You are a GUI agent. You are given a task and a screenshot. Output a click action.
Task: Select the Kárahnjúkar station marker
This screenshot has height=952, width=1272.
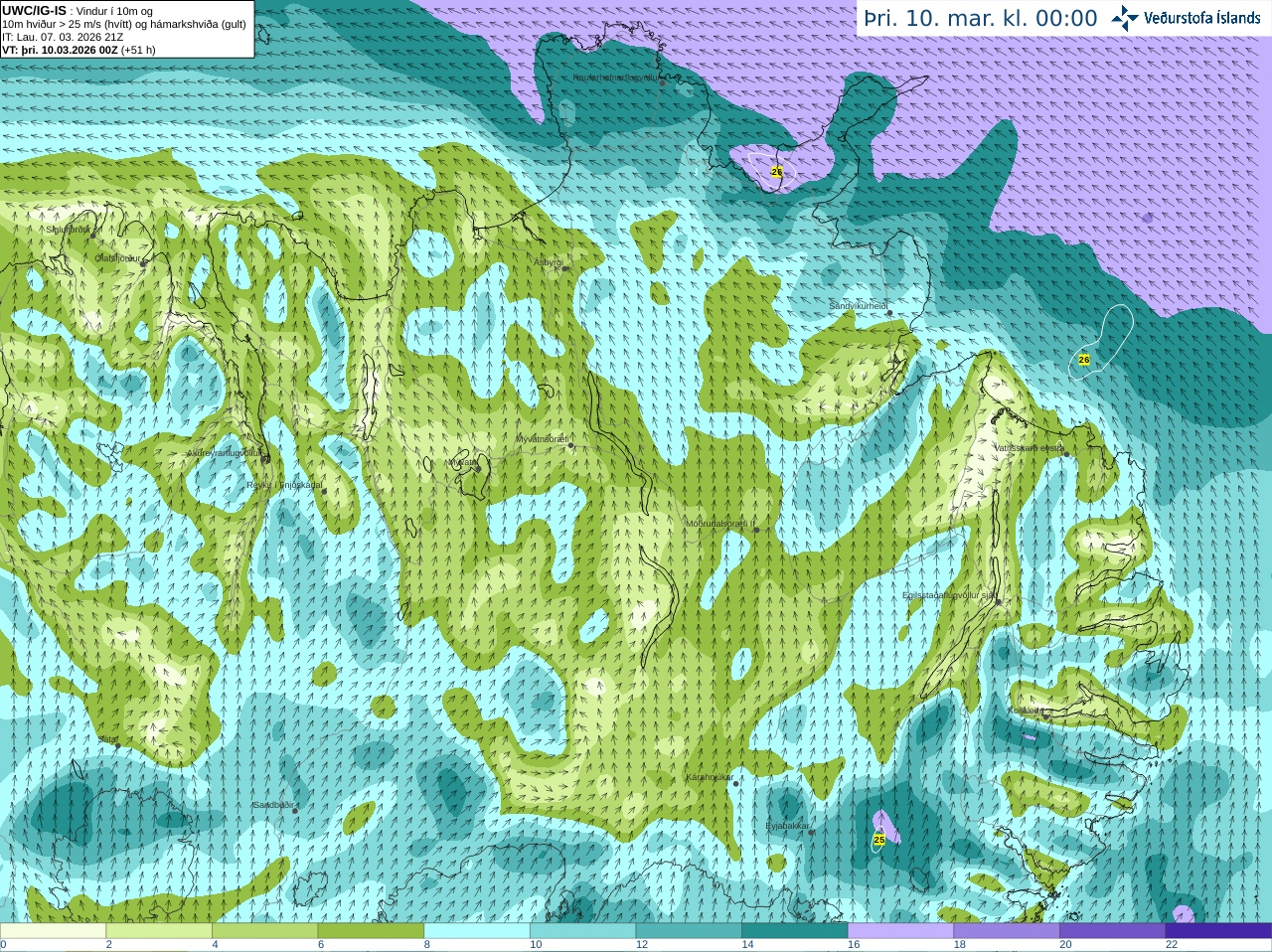tap(736, 784)
